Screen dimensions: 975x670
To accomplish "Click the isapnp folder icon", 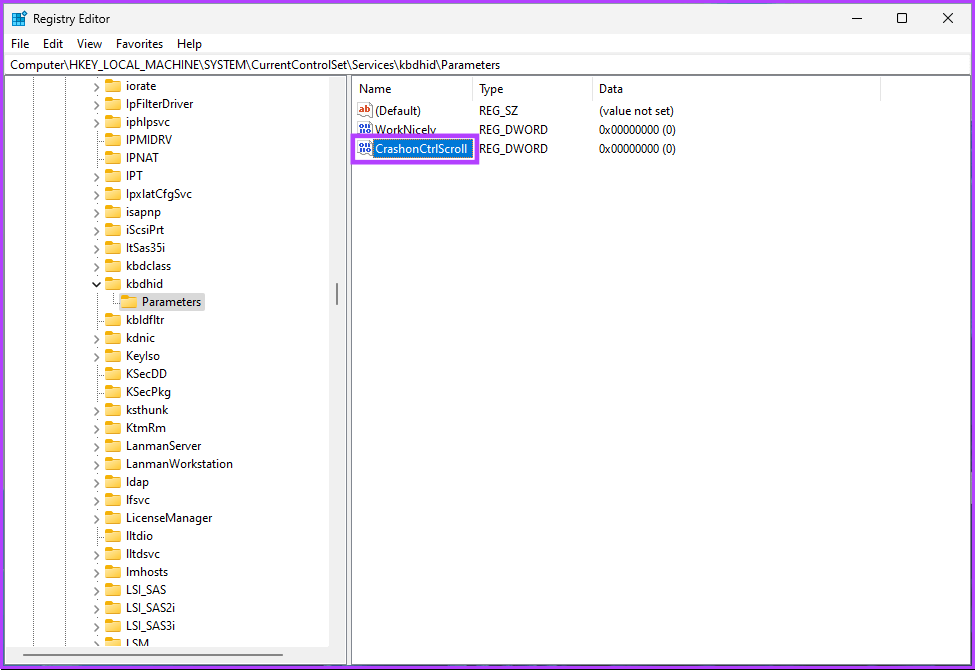I will 113,212.
